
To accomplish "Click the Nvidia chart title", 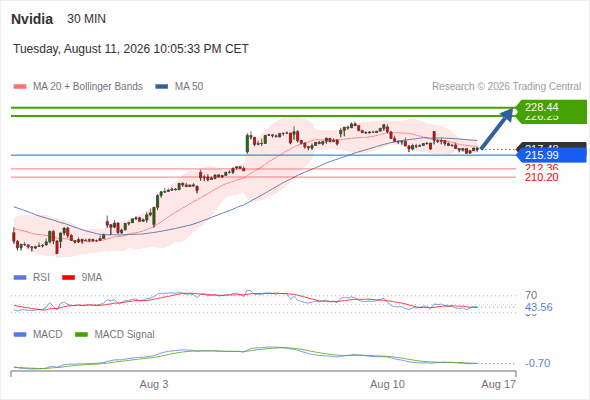I will [32, 19].
